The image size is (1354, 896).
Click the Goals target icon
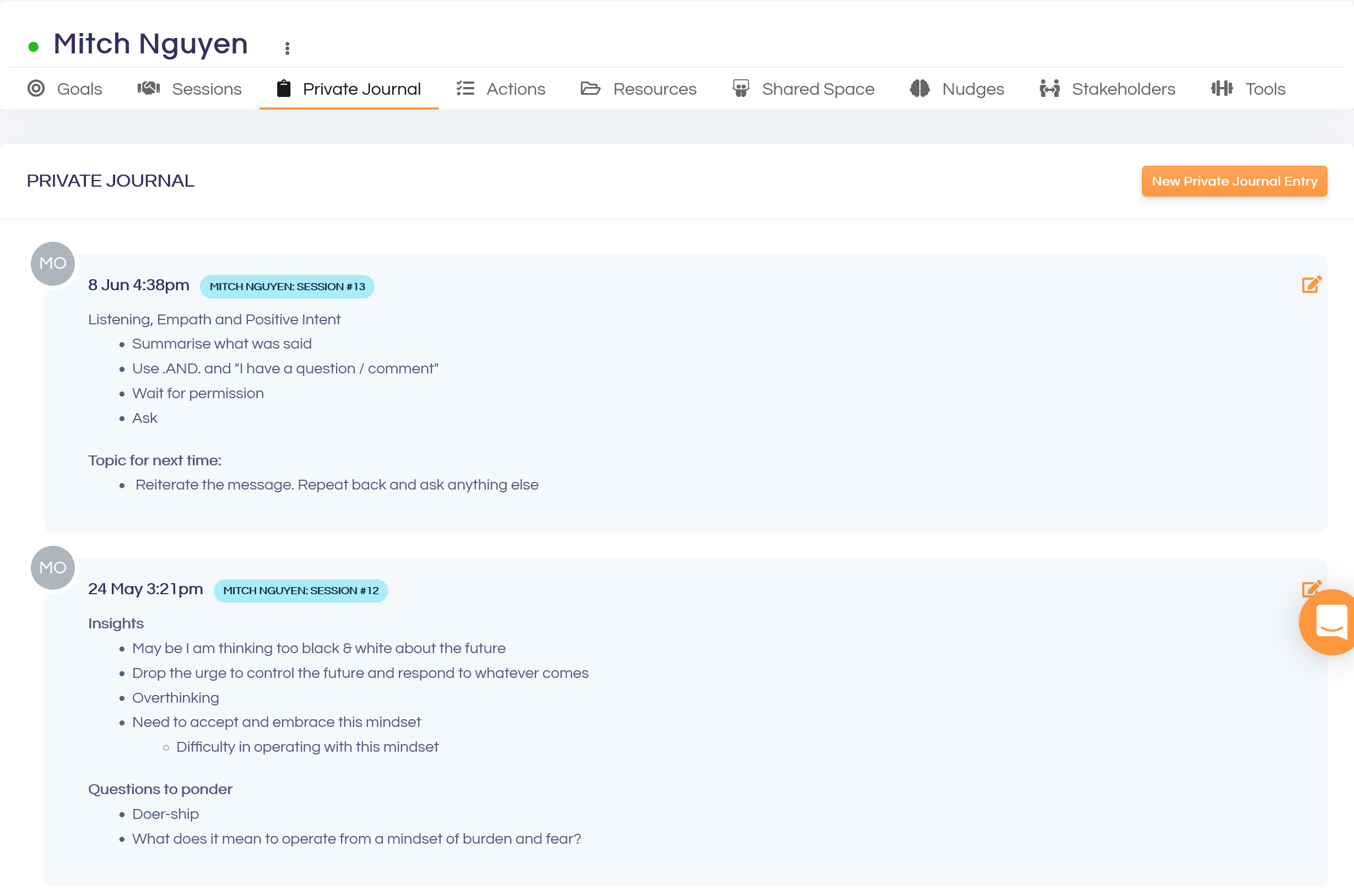pyautogui.click(x=36, y=89)
